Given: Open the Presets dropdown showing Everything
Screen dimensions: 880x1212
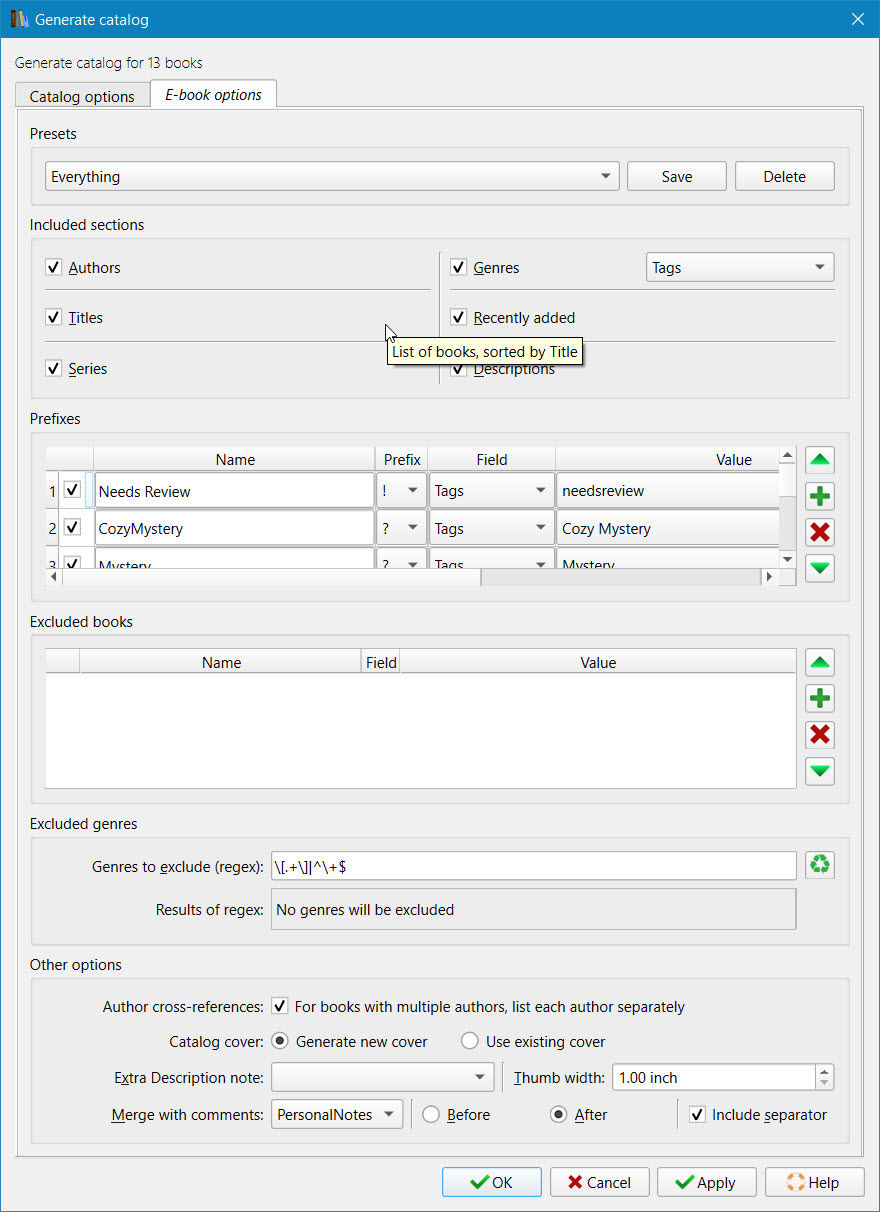Looking at the screenshot, I should [x=332, y=177].
